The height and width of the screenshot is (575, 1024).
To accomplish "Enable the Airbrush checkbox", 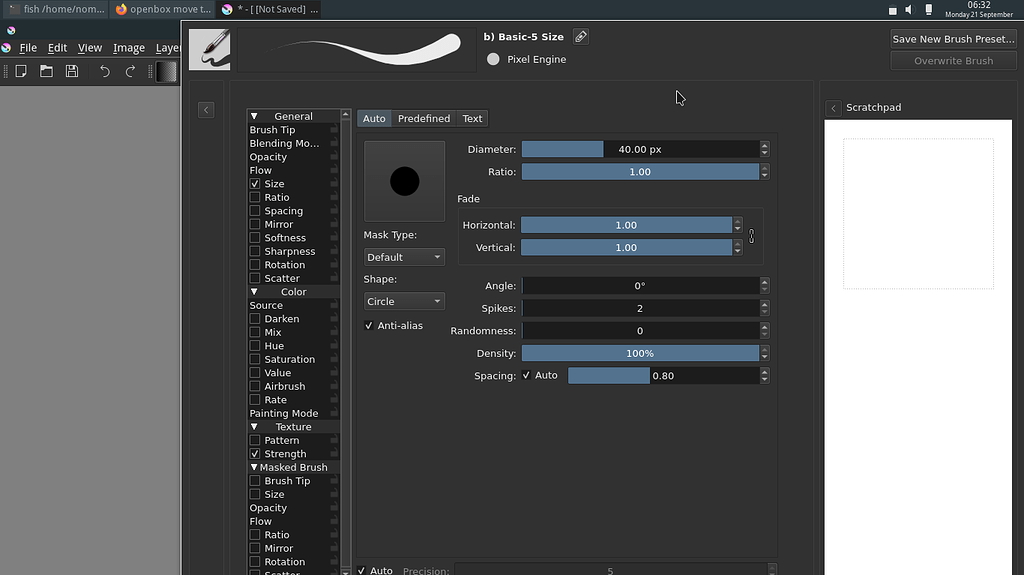I will tap(255, 386).
